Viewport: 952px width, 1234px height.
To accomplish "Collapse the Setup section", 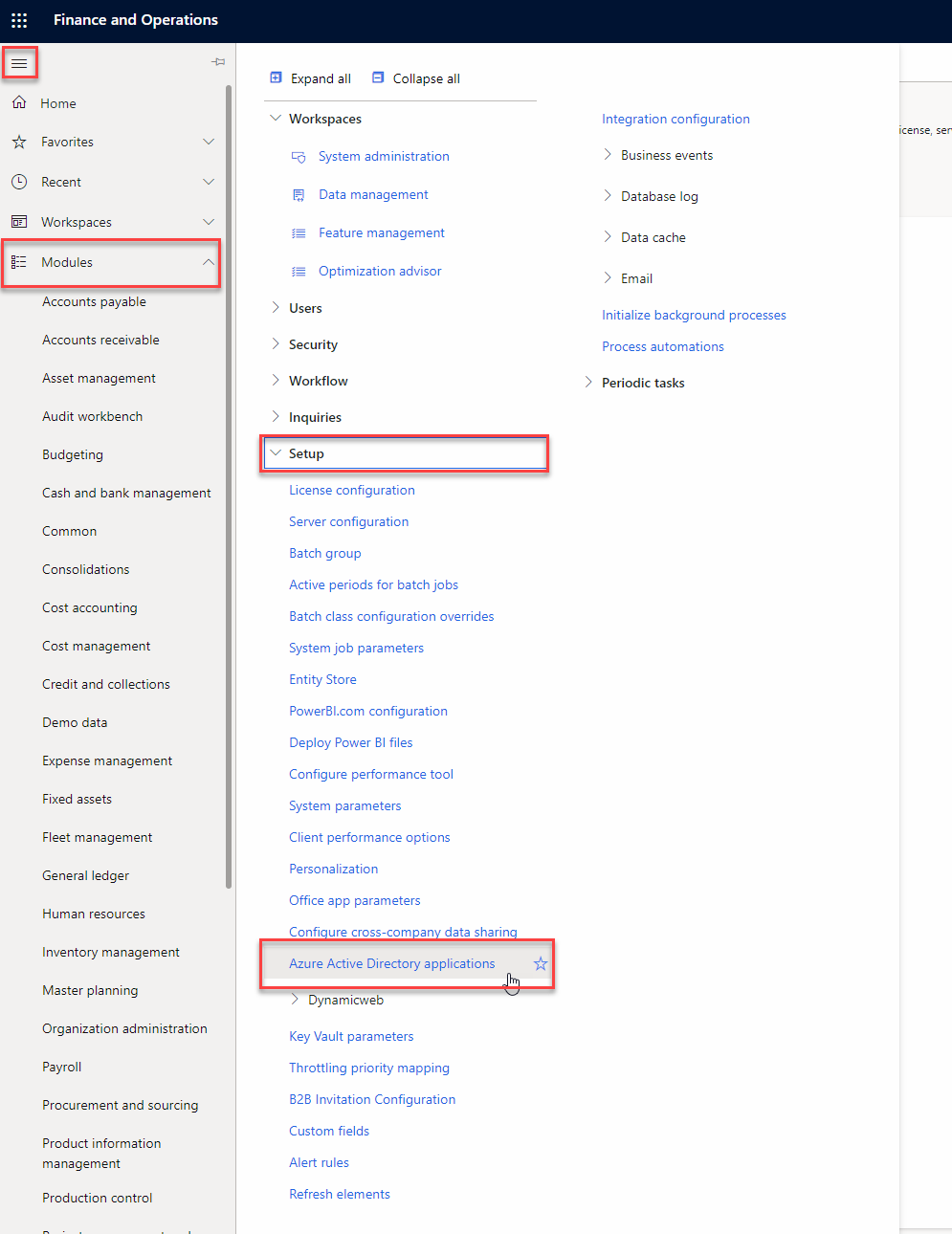I will (x=276, y=453).
